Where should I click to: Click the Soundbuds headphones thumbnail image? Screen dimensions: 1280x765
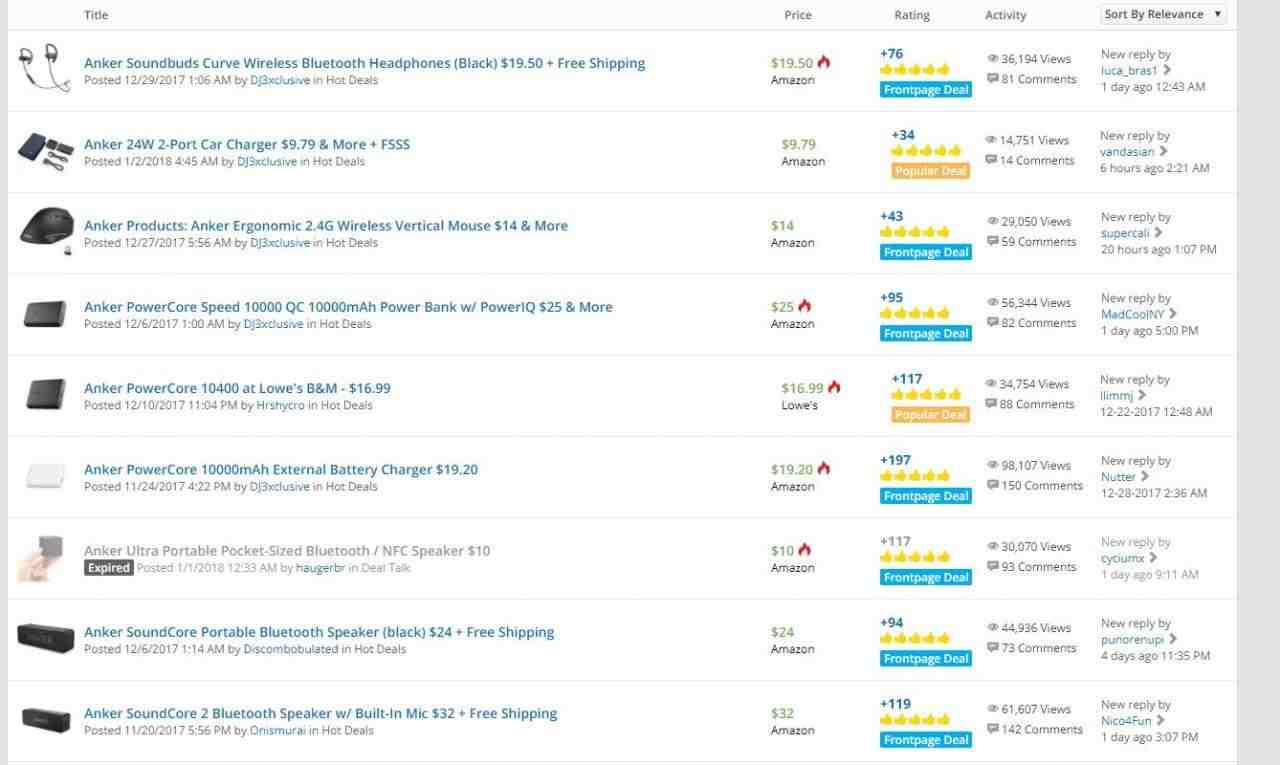coord(45,69)
